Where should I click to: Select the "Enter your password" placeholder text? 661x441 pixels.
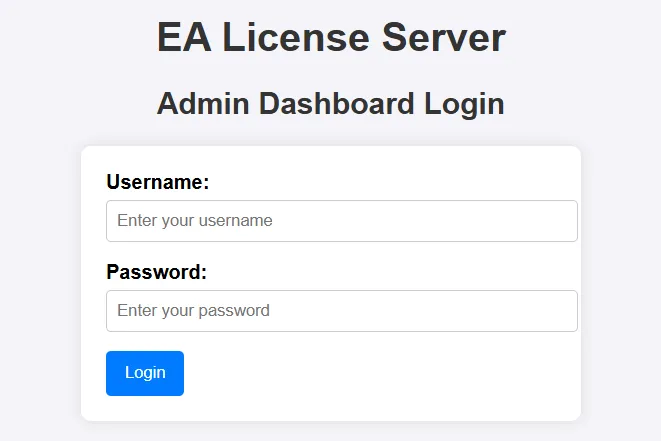tap(193, 311)
